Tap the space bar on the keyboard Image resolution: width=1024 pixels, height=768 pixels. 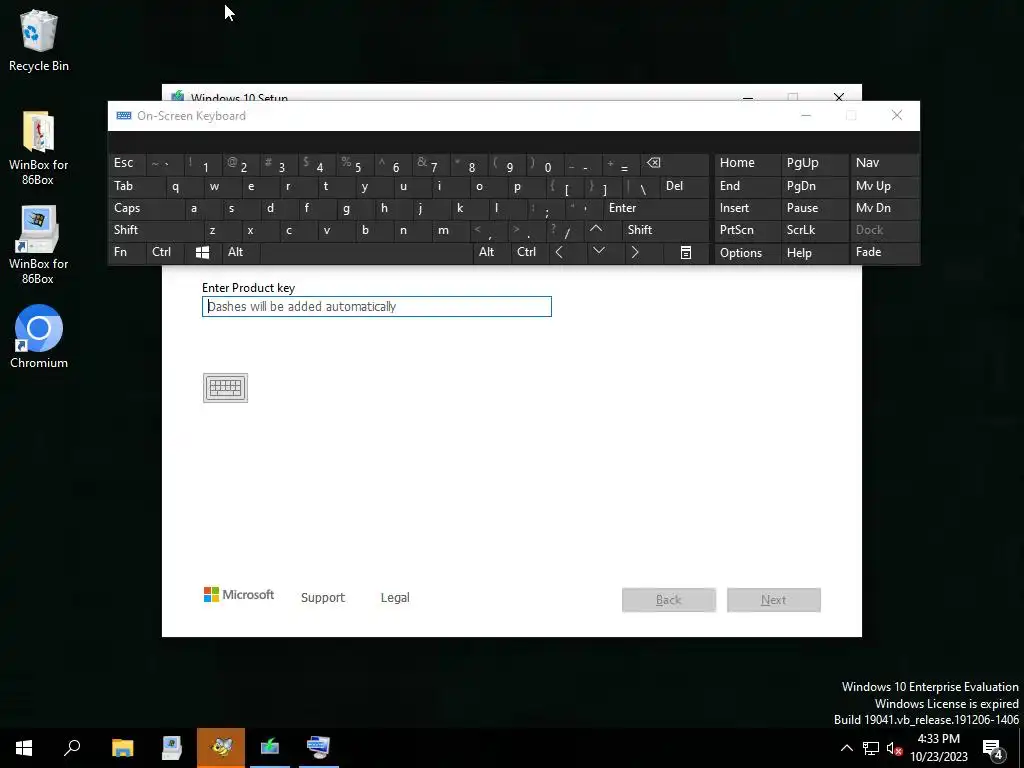coord(366,252)
